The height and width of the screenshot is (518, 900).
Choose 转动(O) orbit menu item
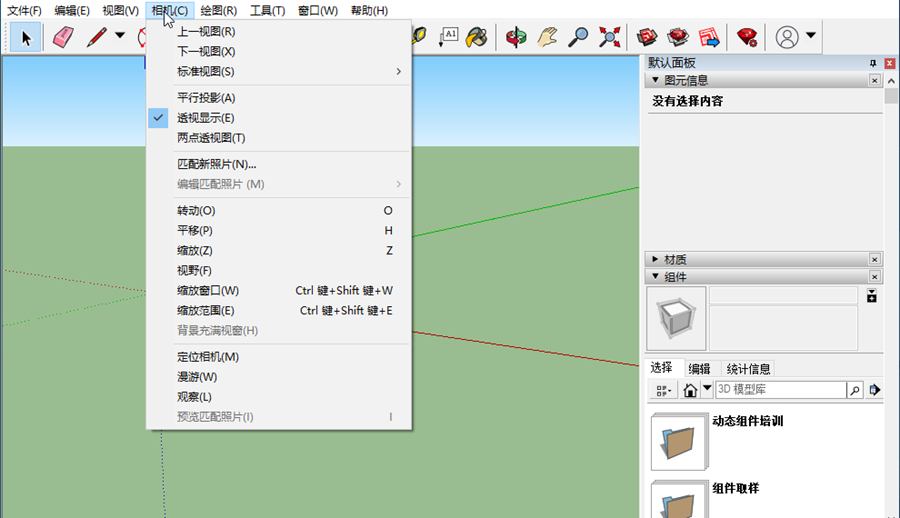[x=279, y=211]
